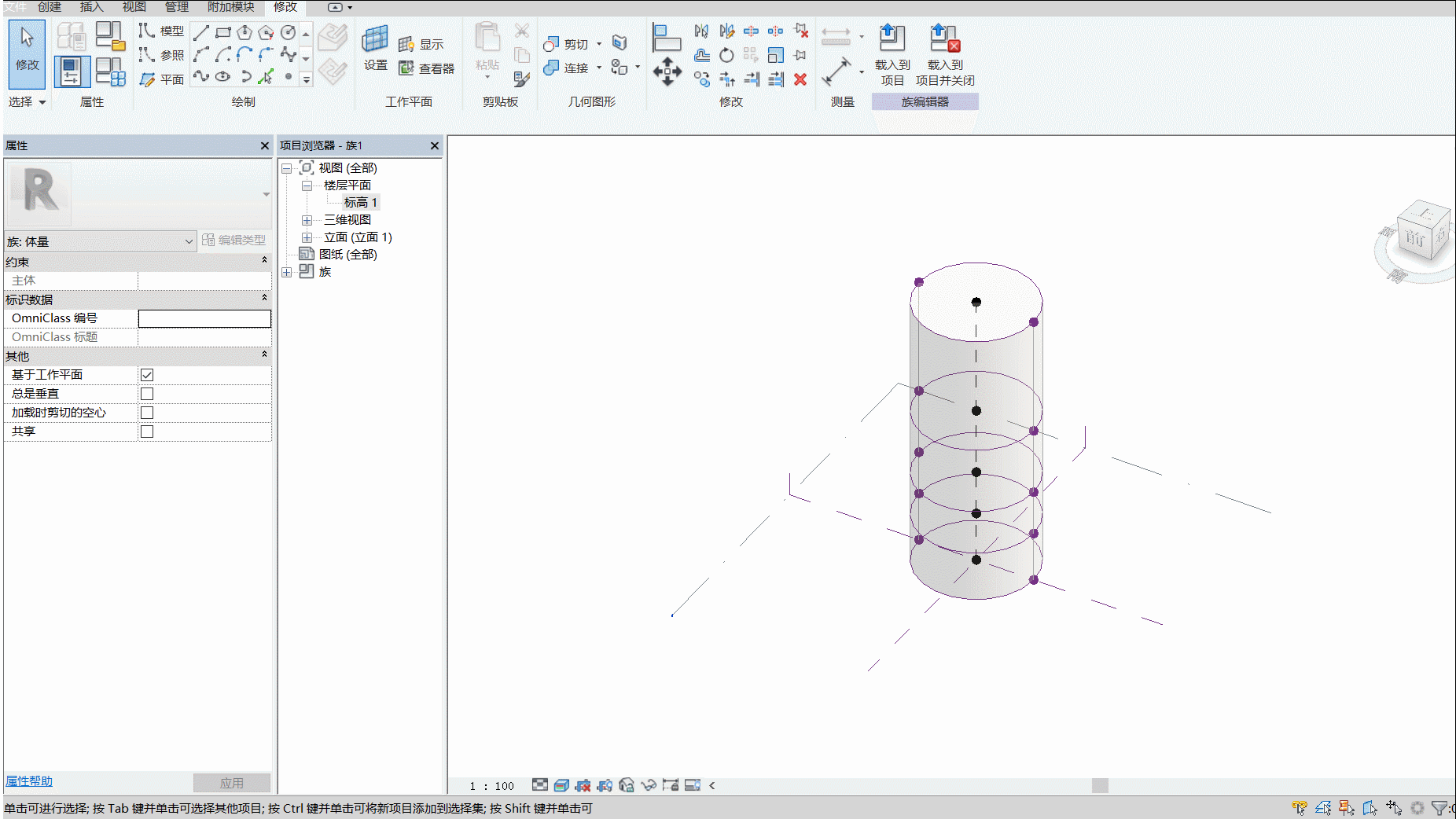
Task: Click the view scale 1 : 100
Action: click(x=491, y=785)
